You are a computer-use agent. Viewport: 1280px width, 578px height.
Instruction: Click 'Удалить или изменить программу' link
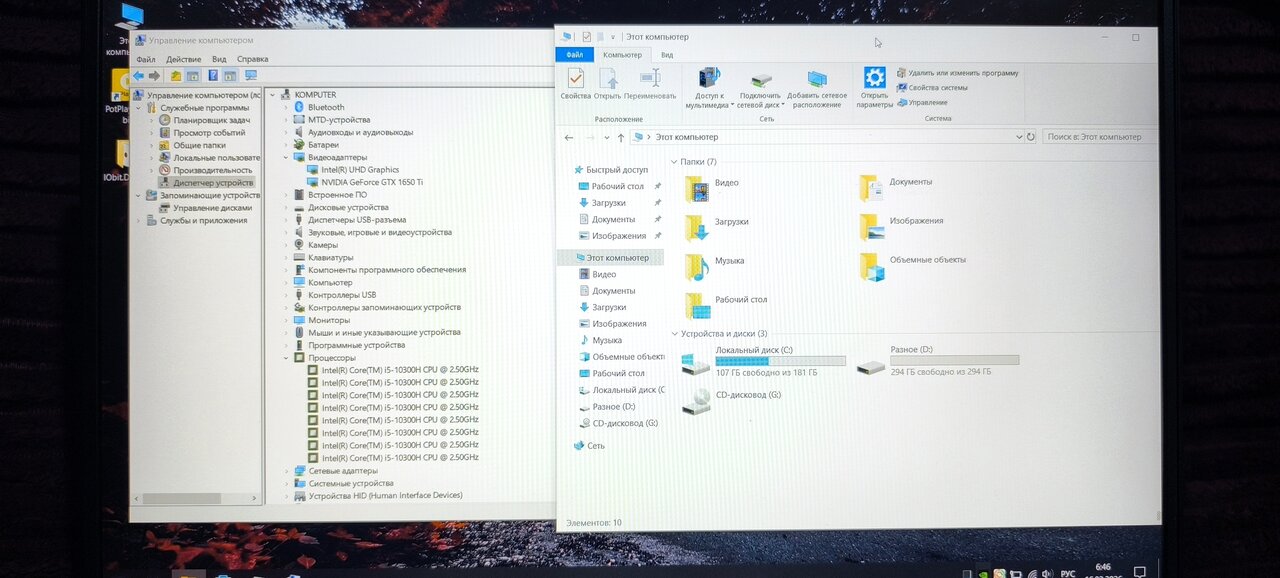963,73
